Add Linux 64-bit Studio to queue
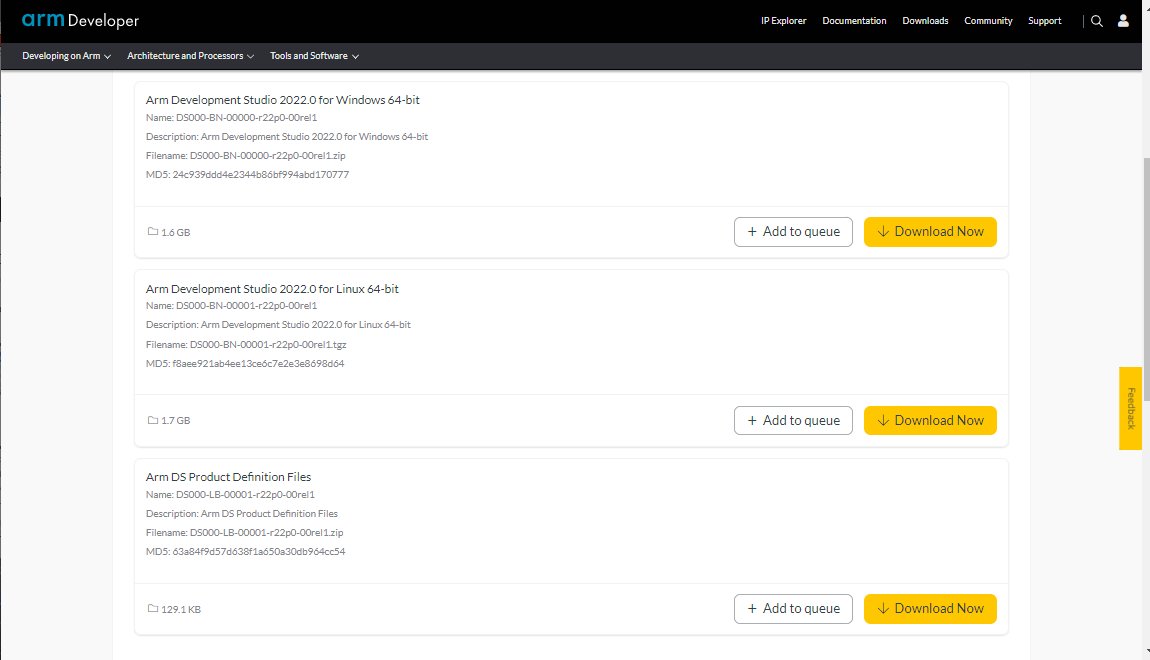The width and height of the screenshot is (1150, 660). (x=793, y=420)
